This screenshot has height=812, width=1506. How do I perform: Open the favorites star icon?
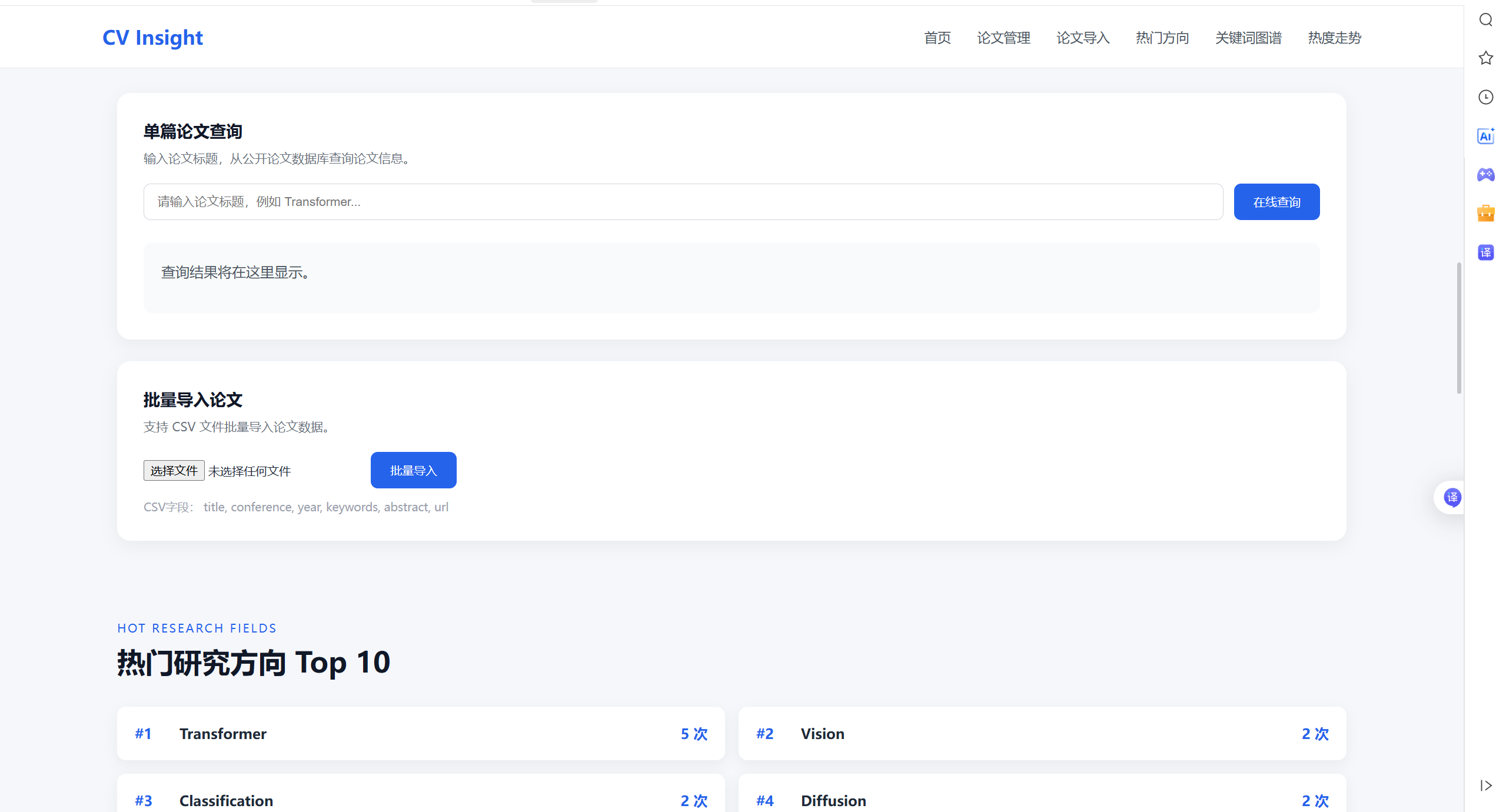[1485, 58]
